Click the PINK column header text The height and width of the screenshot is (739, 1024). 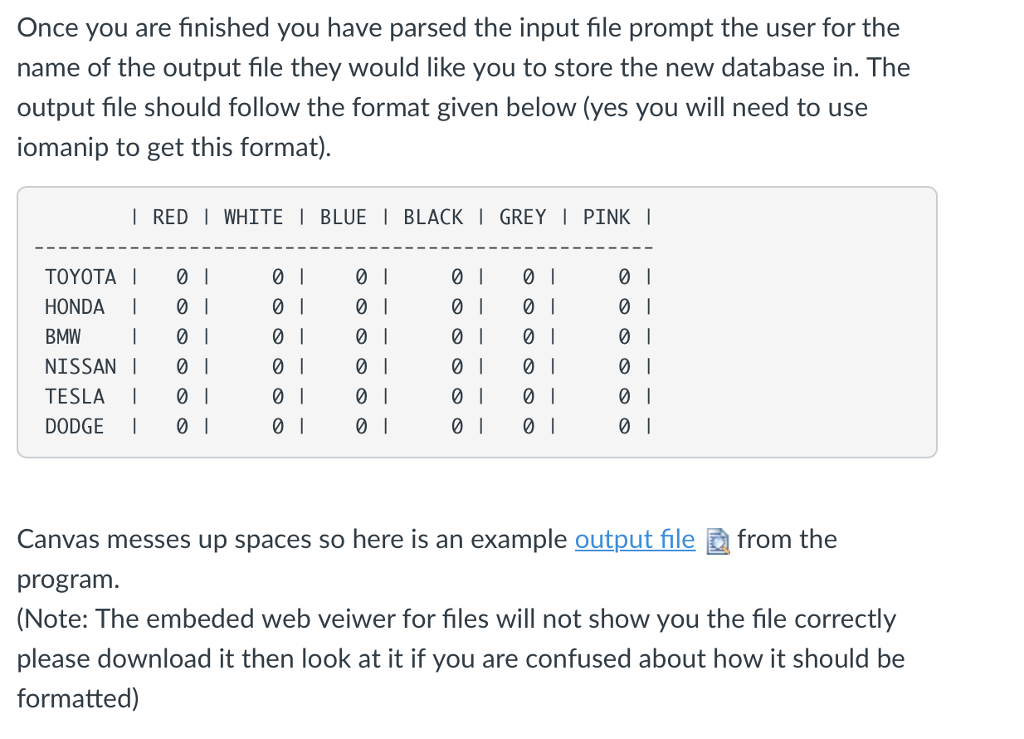click(607, 217)
